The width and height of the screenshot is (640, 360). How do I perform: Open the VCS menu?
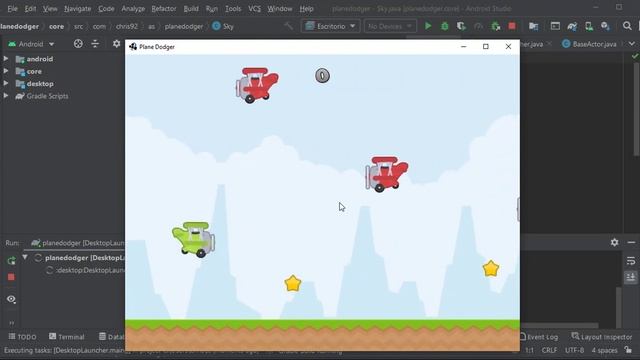254,9
